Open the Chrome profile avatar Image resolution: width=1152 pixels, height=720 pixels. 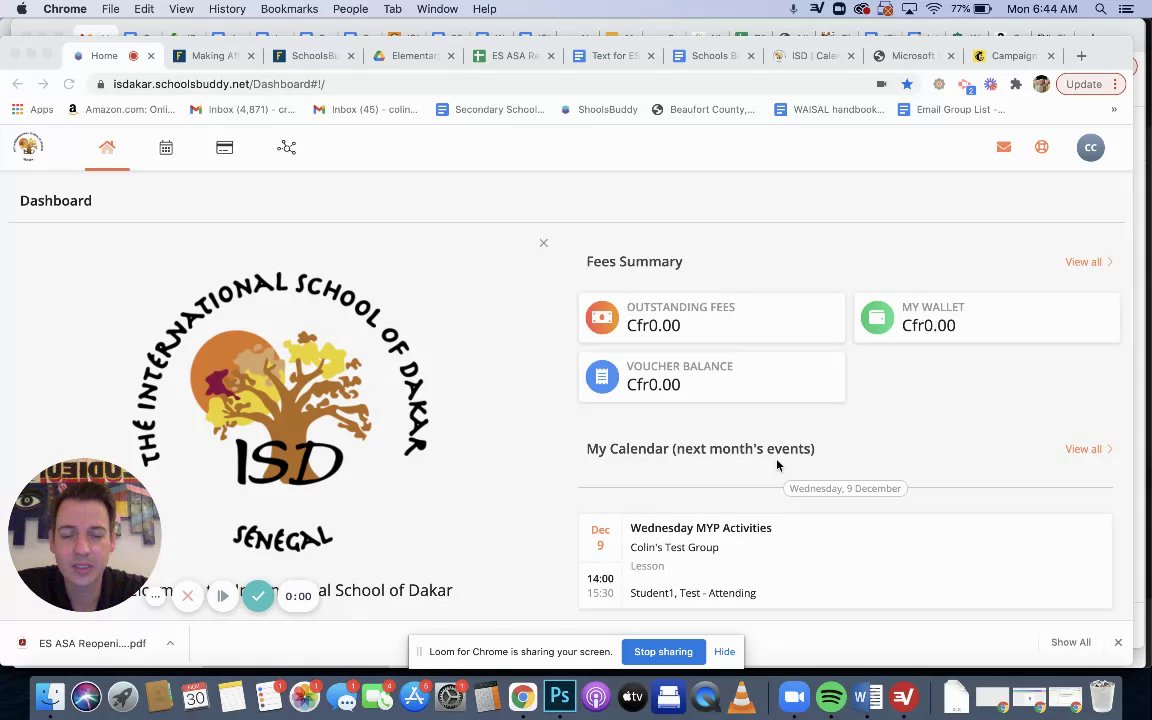[1041, 84]
